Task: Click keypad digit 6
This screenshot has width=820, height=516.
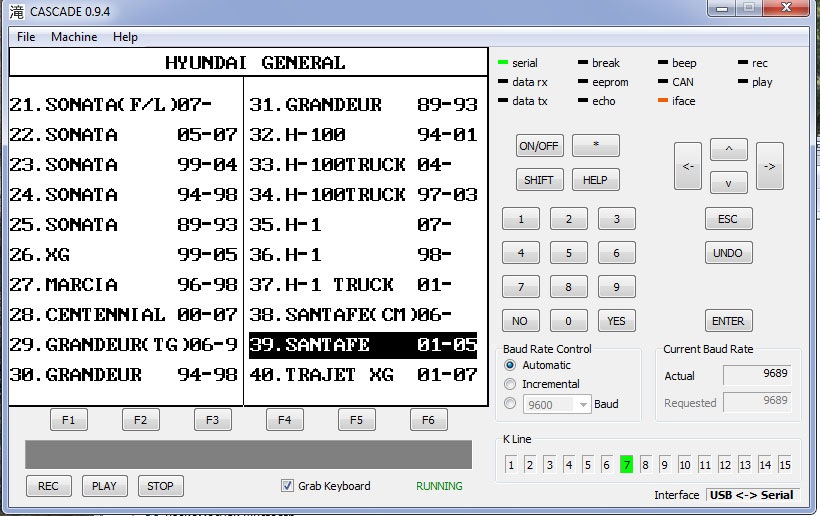Action: [x=617, y=253]
